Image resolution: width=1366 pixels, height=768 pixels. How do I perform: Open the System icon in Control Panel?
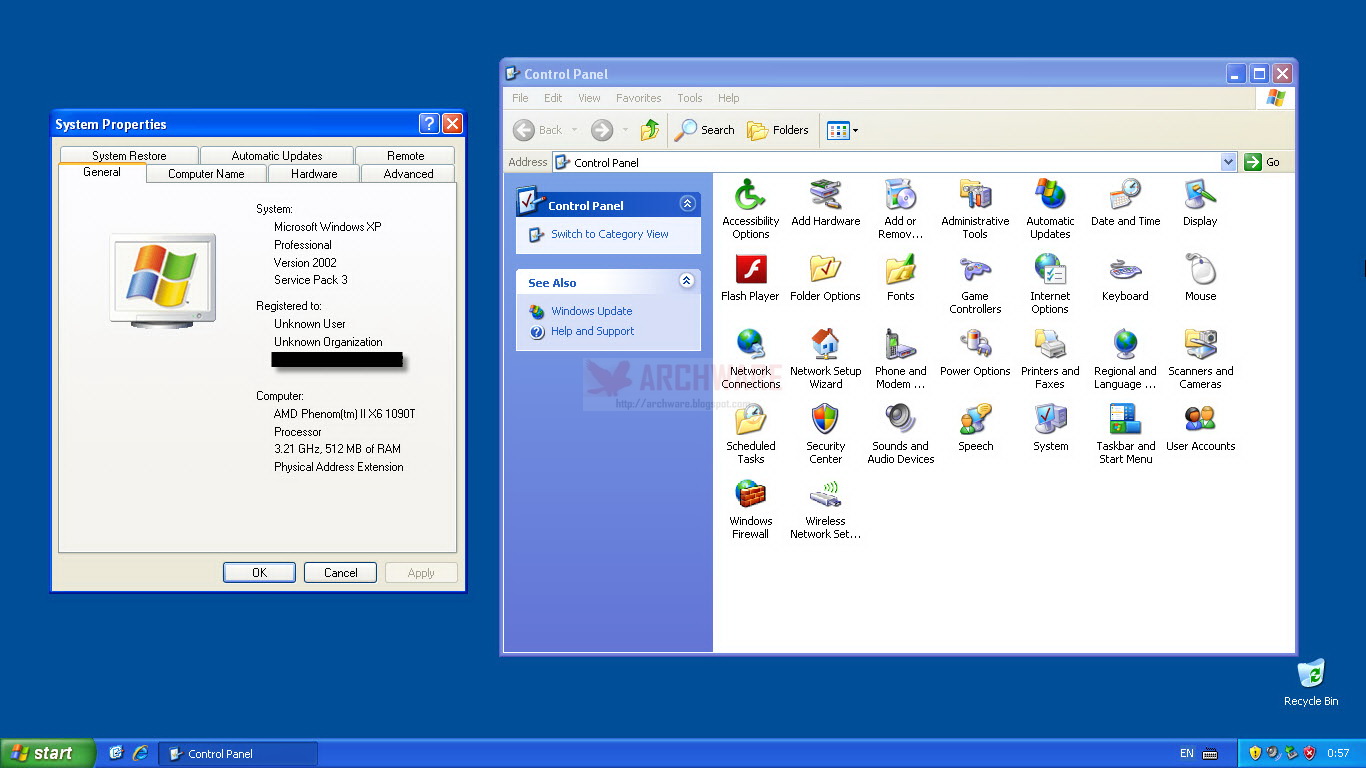click(1050, 427)
